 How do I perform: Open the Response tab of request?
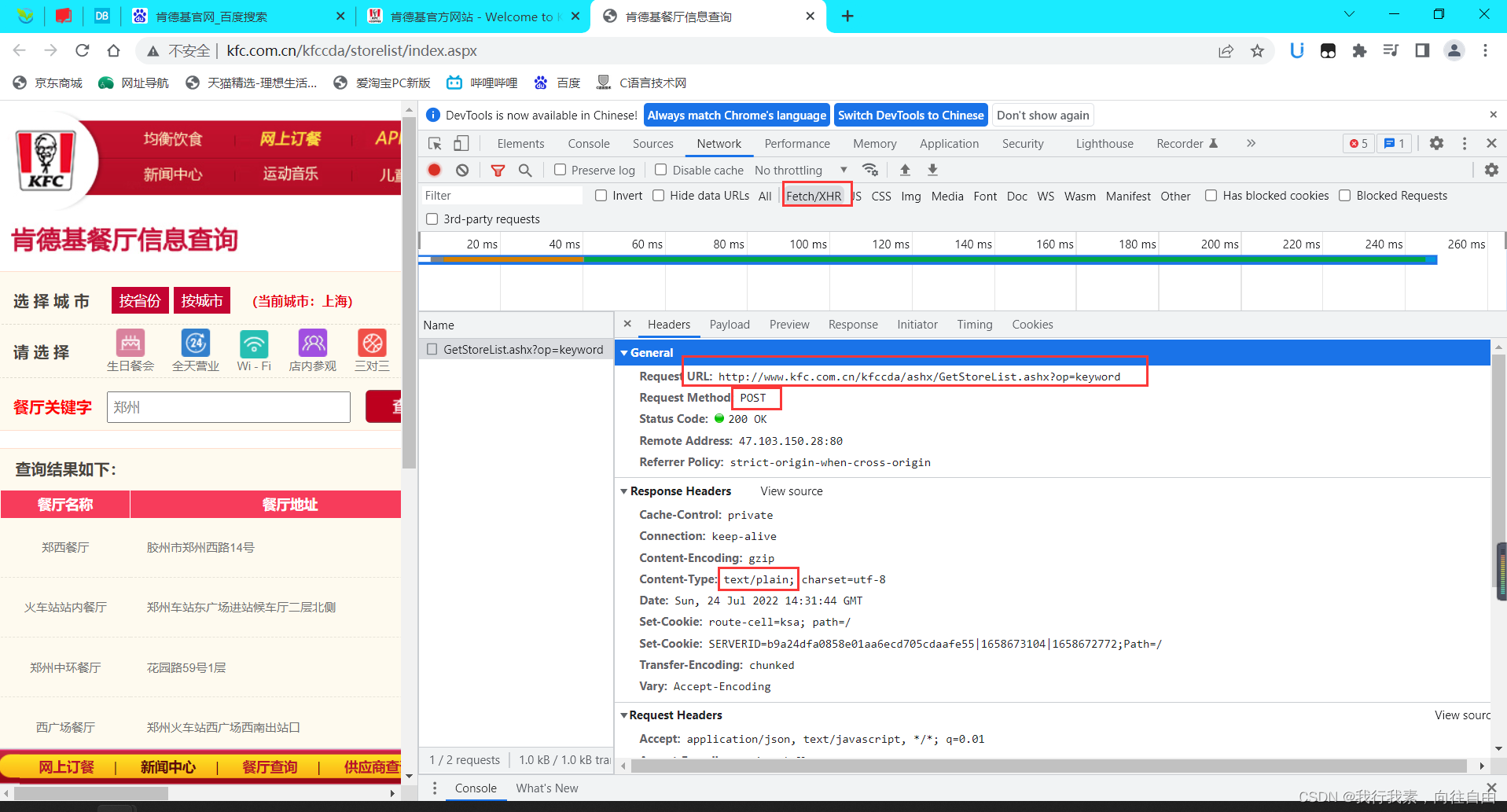point(853,325)
